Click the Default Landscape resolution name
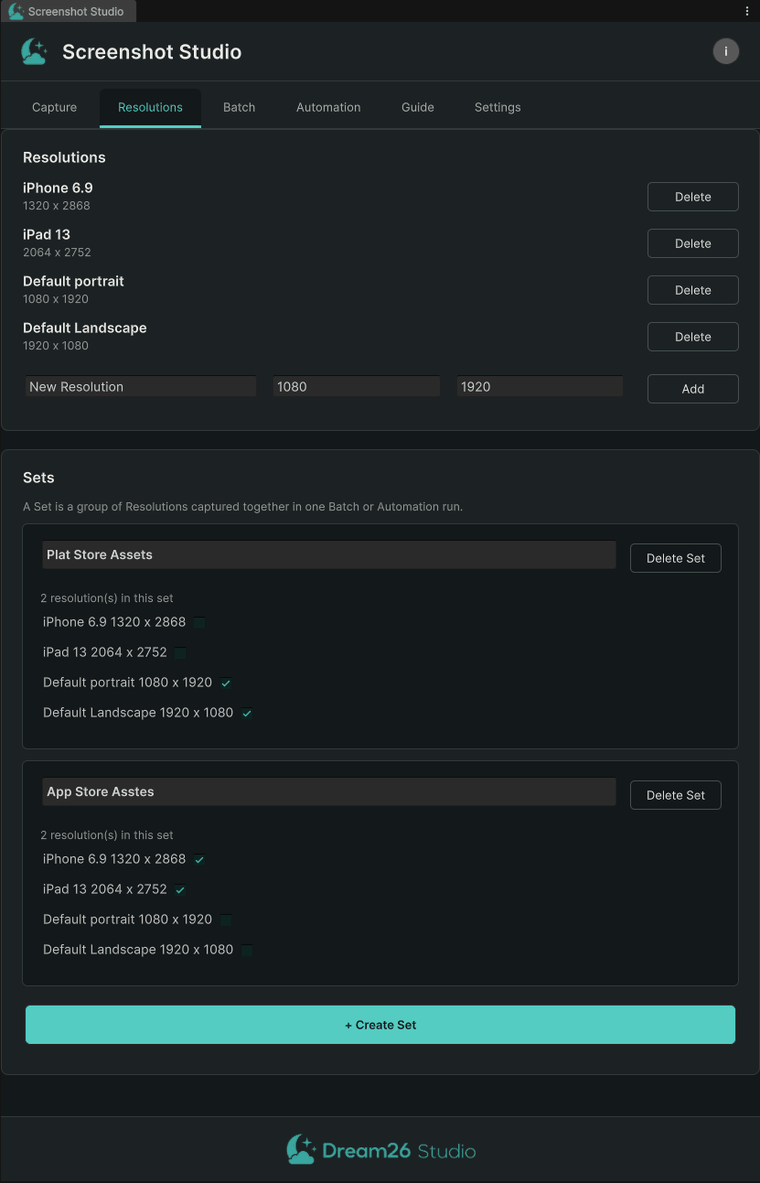Image resolution: width=760 pixels, height=1183 pixels. (85, 328)
